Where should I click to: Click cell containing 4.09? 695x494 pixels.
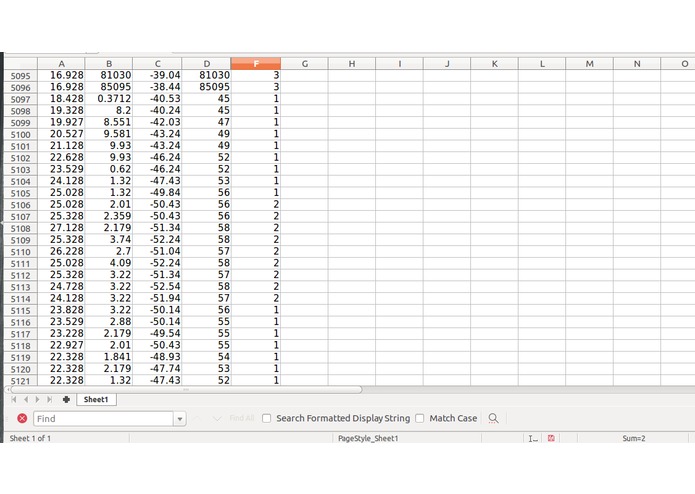pos(109,263)
